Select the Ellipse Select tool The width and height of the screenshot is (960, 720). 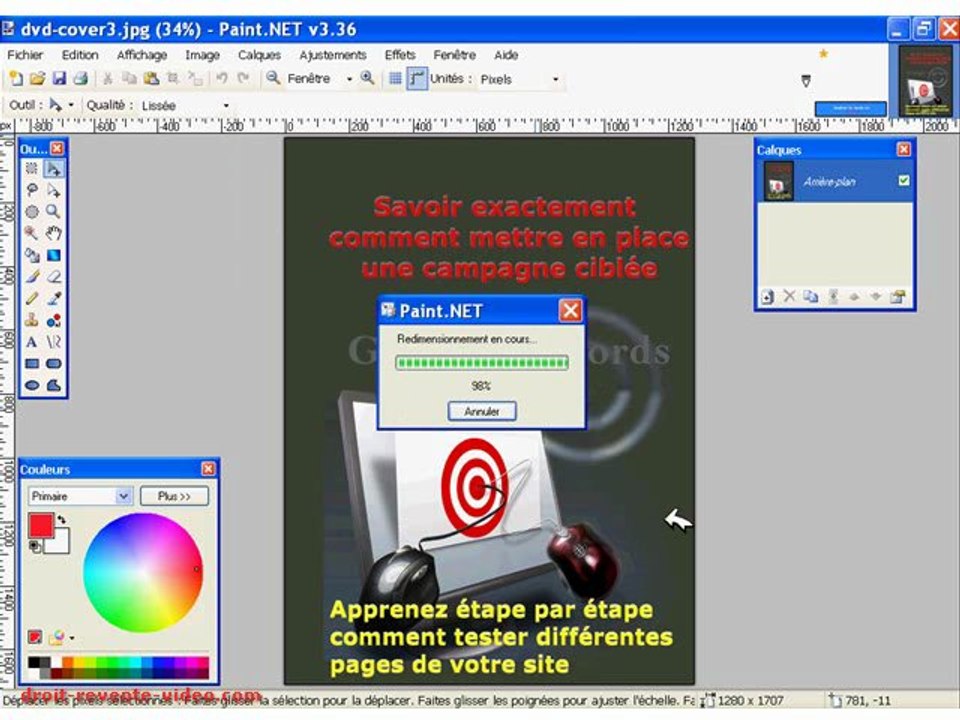click(32, 212)
